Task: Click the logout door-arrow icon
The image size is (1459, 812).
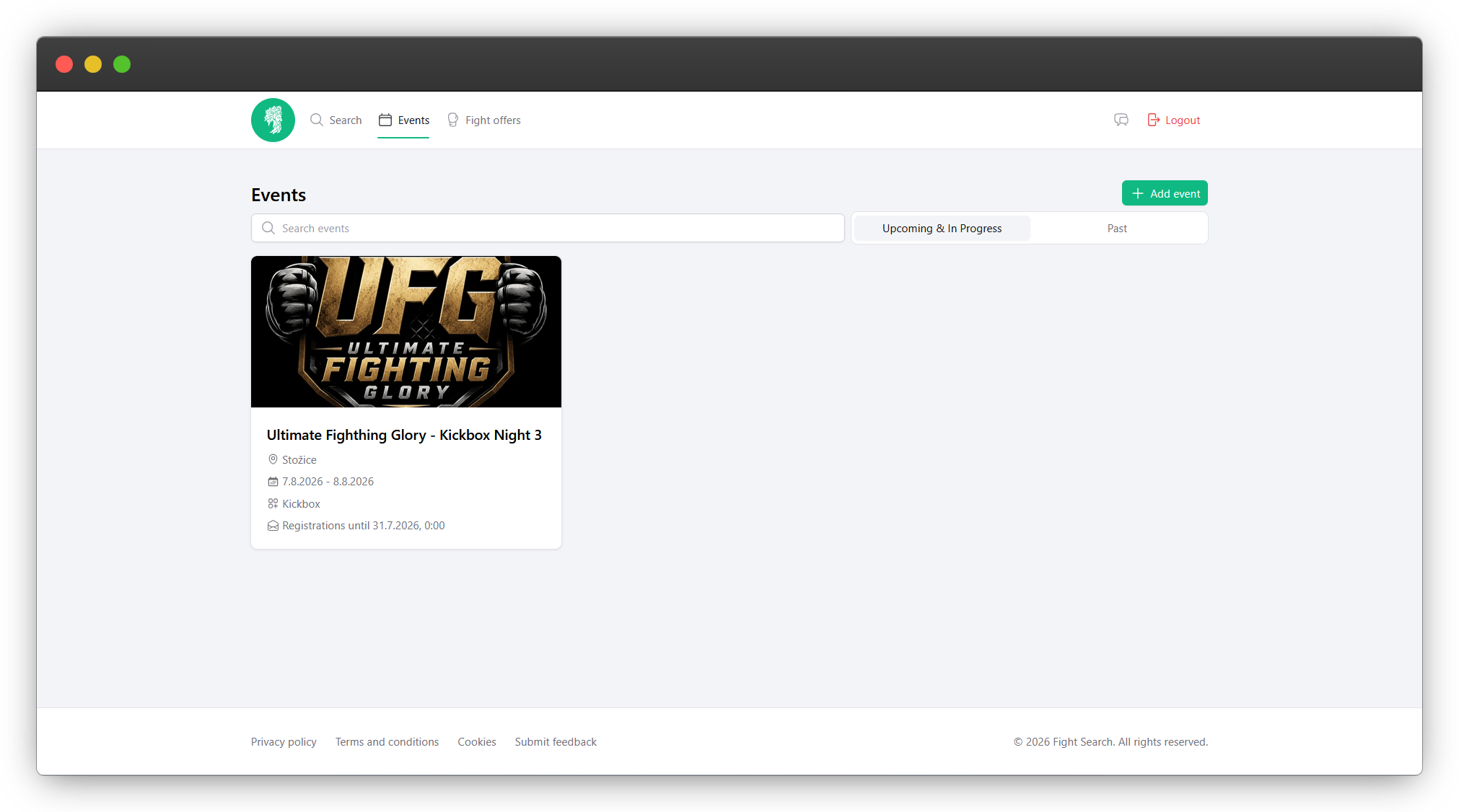Action: [x=1154, y=120]
